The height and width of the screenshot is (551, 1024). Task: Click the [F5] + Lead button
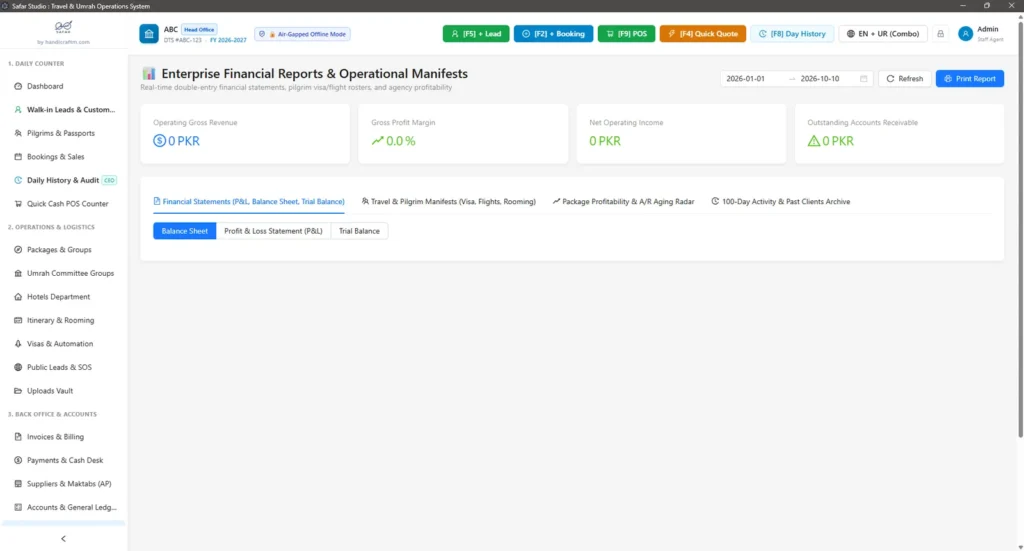(476, 34)
